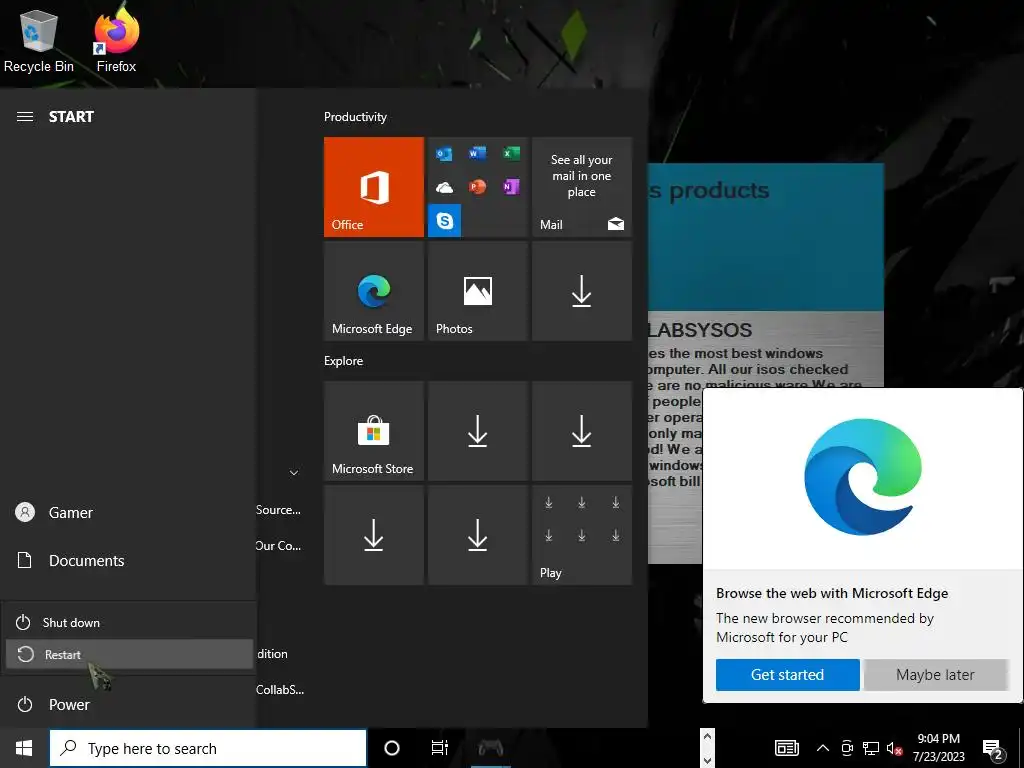Click the Productivity group heading

point(355,117)
